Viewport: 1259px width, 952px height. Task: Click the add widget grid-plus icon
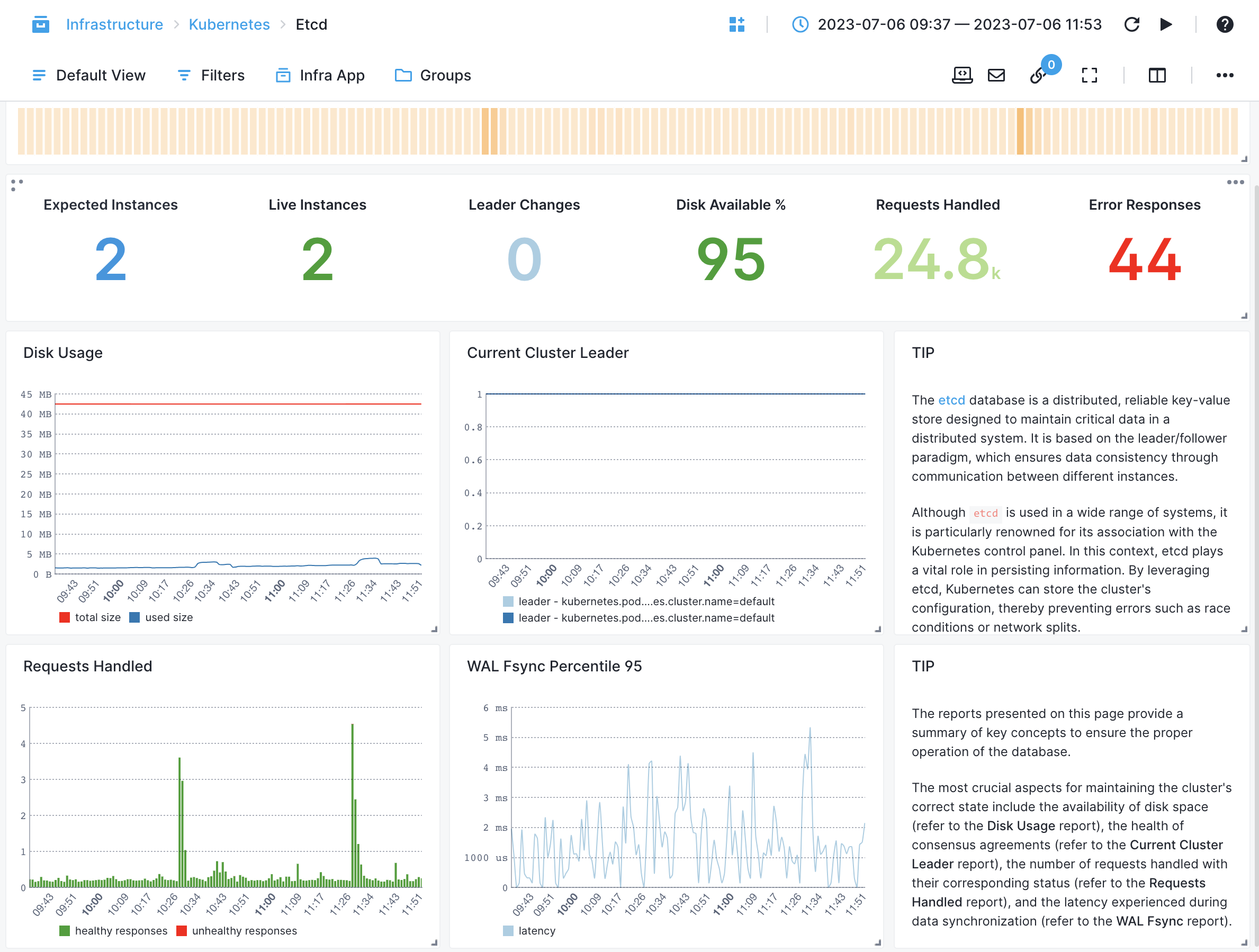pos(736,24)
